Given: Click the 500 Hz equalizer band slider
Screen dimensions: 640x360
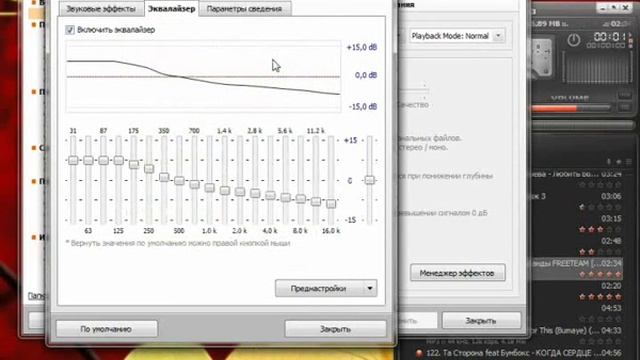Looking at the screenshot, I should 179,180.
